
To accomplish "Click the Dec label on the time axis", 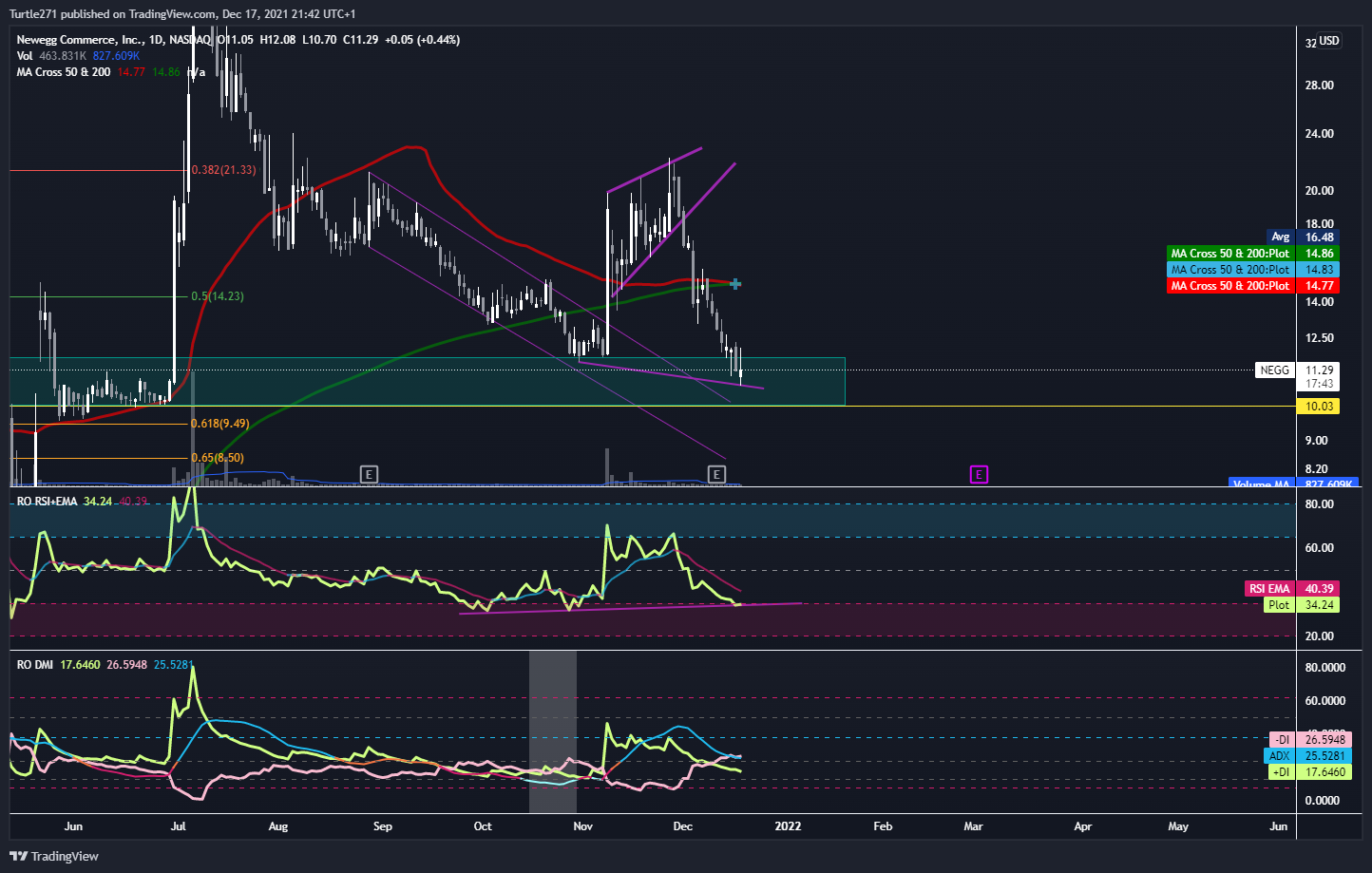I will [x=682, y=826].
